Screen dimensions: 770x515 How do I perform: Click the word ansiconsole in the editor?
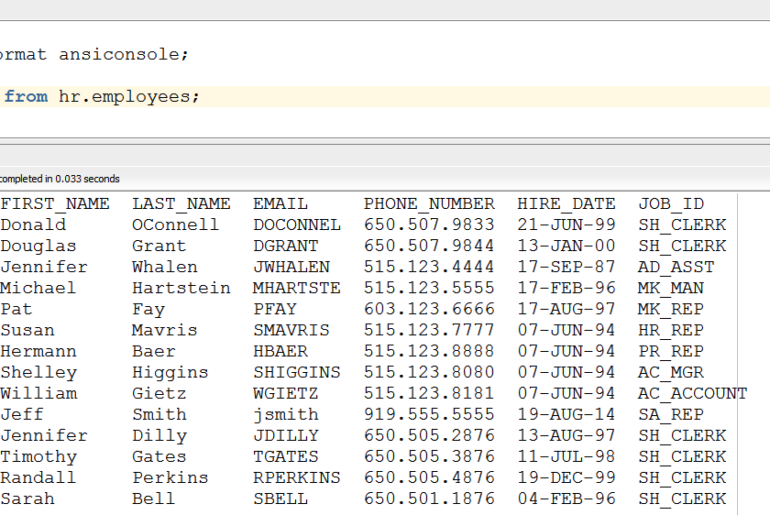(122, 54)
